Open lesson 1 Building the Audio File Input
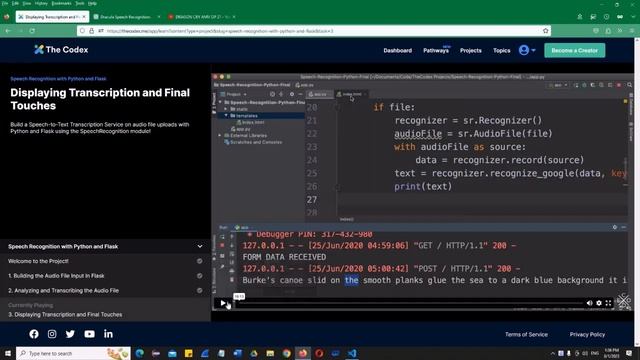The height and width of the screenshot is (360, 640). [x=56, y=276]
